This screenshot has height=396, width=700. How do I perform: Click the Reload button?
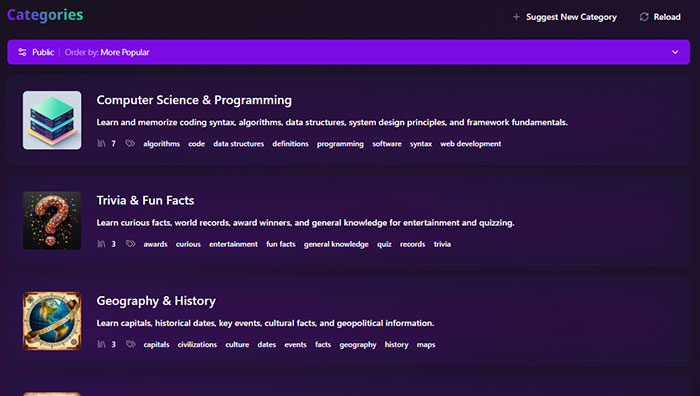[x=660, y=17]
